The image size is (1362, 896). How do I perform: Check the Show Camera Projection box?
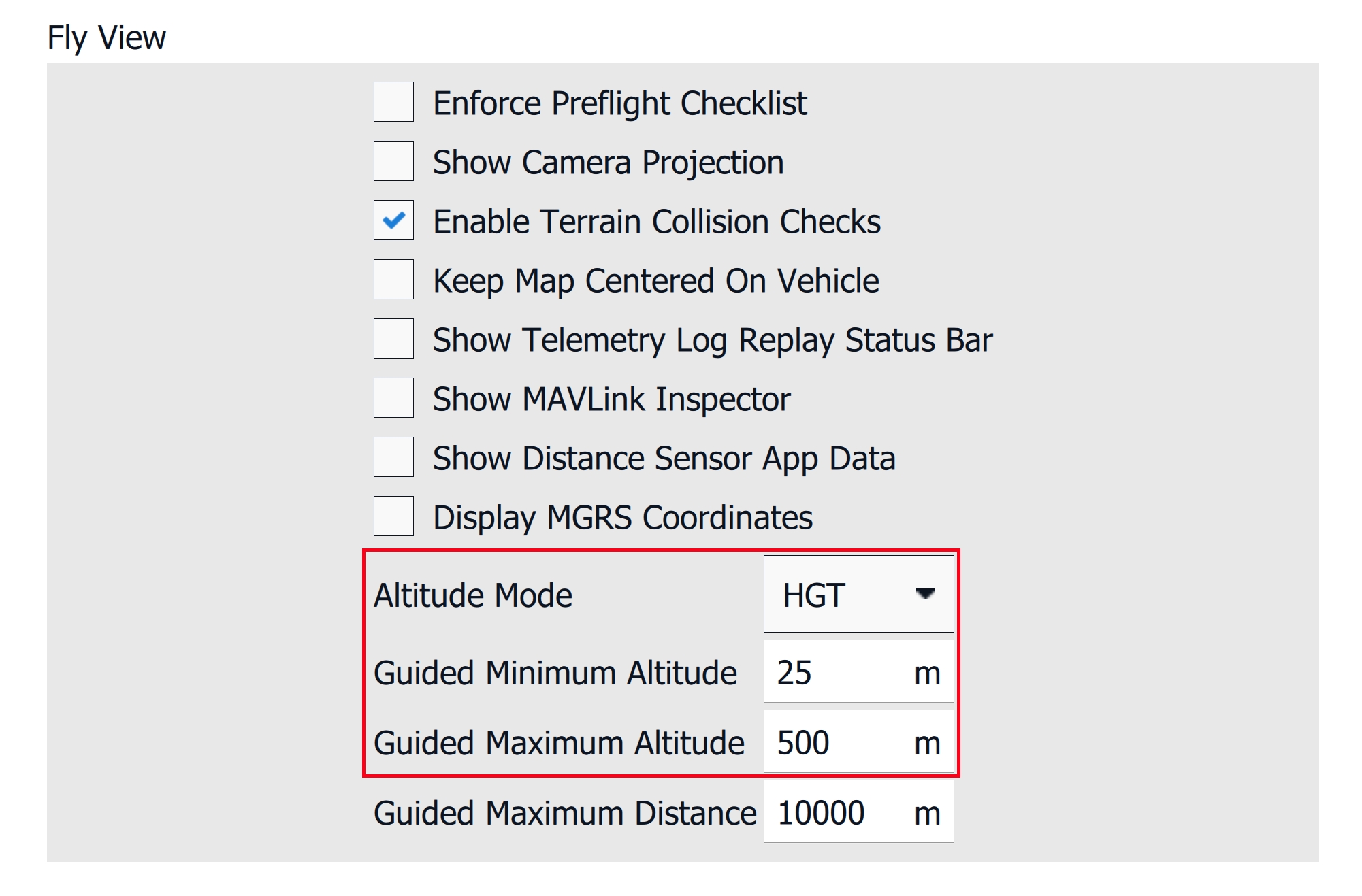click(x=393, y=161)
